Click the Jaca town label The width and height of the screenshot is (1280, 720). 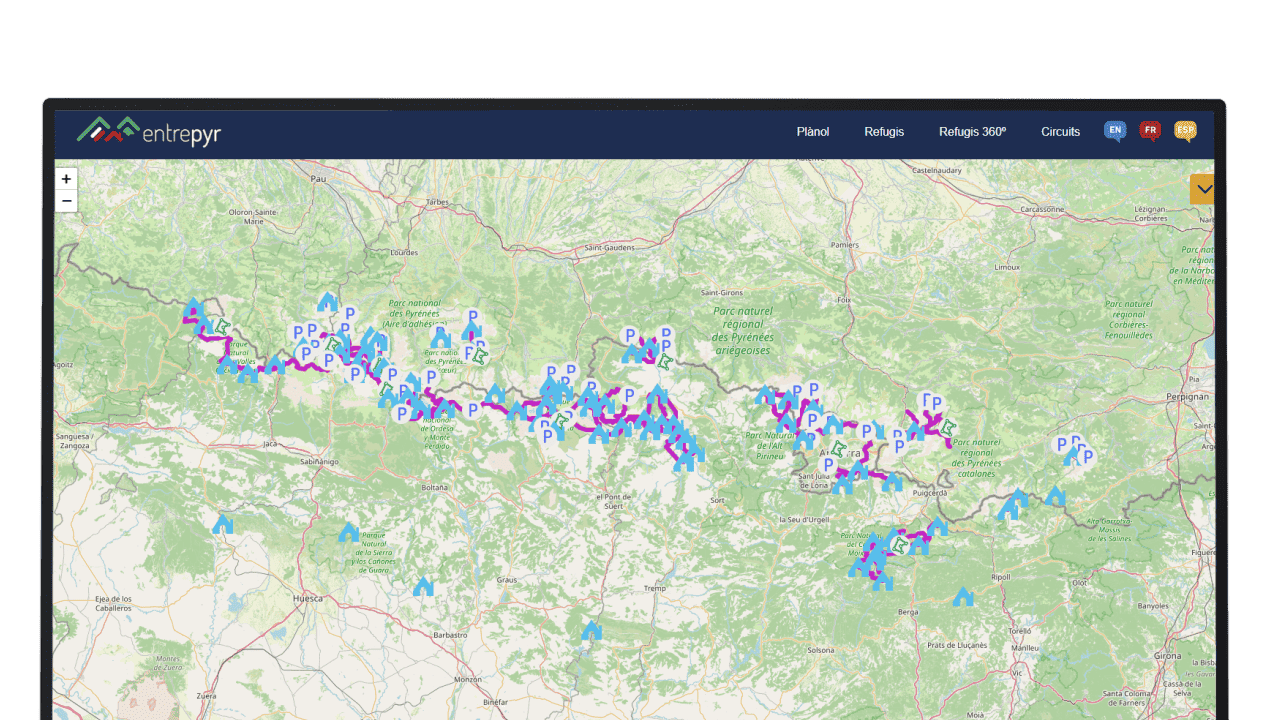(x=269, y=443)
